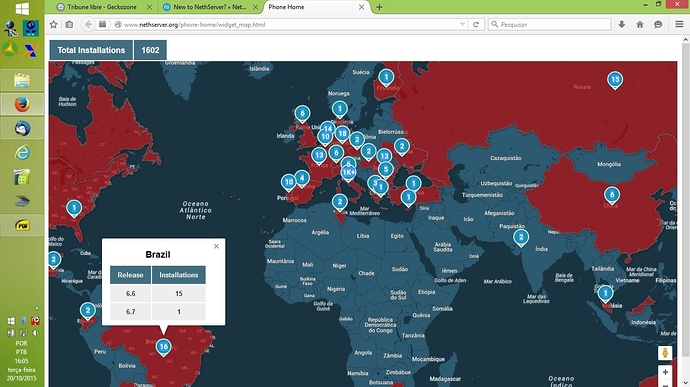Launch Internet Explorer from taskbar
The height and width of the screenshot is (387, 690).
pyautogui.click(x=22, y=152)
